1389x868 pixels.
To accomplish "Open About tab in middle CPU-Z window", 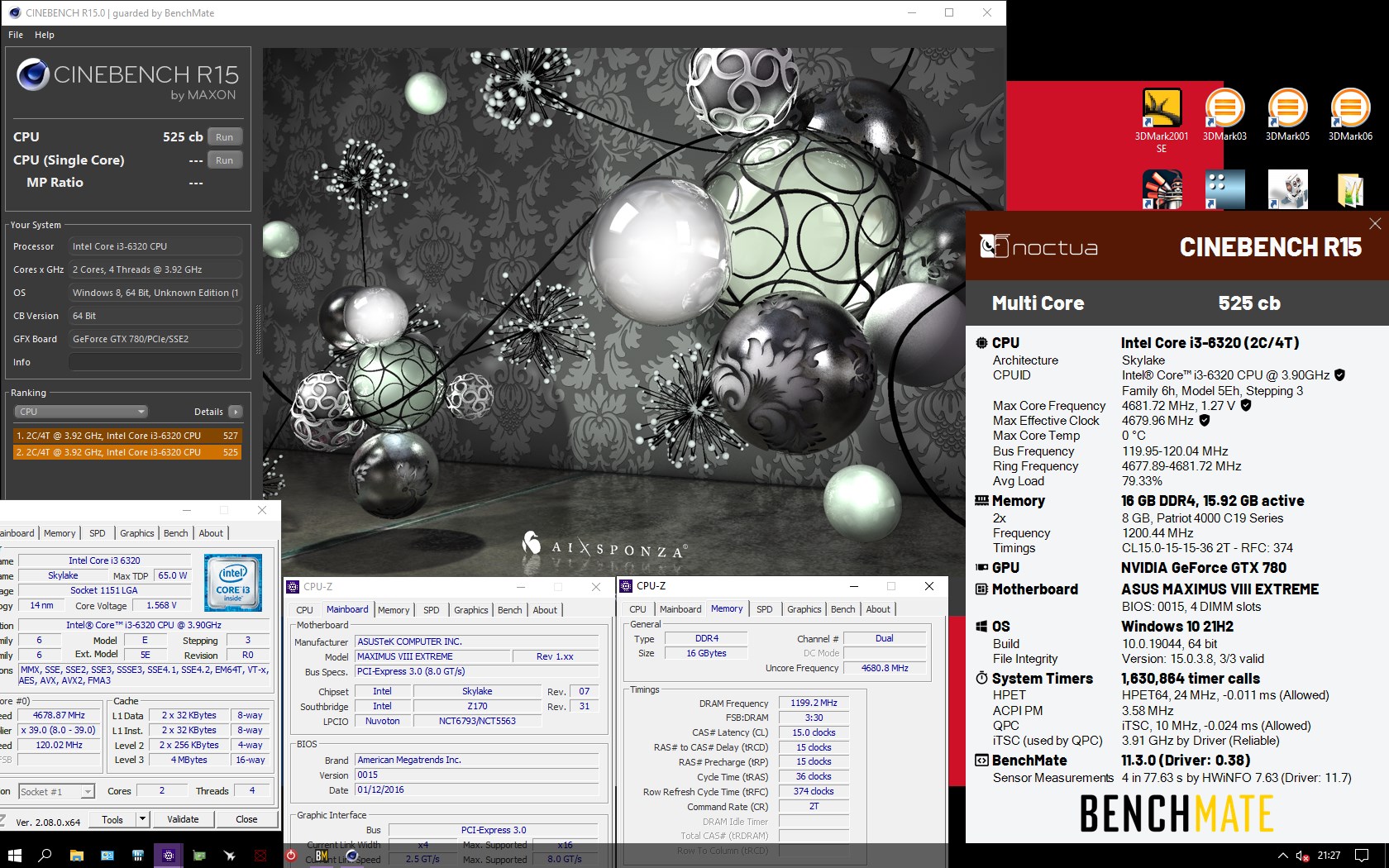I will tap(545, 610).
